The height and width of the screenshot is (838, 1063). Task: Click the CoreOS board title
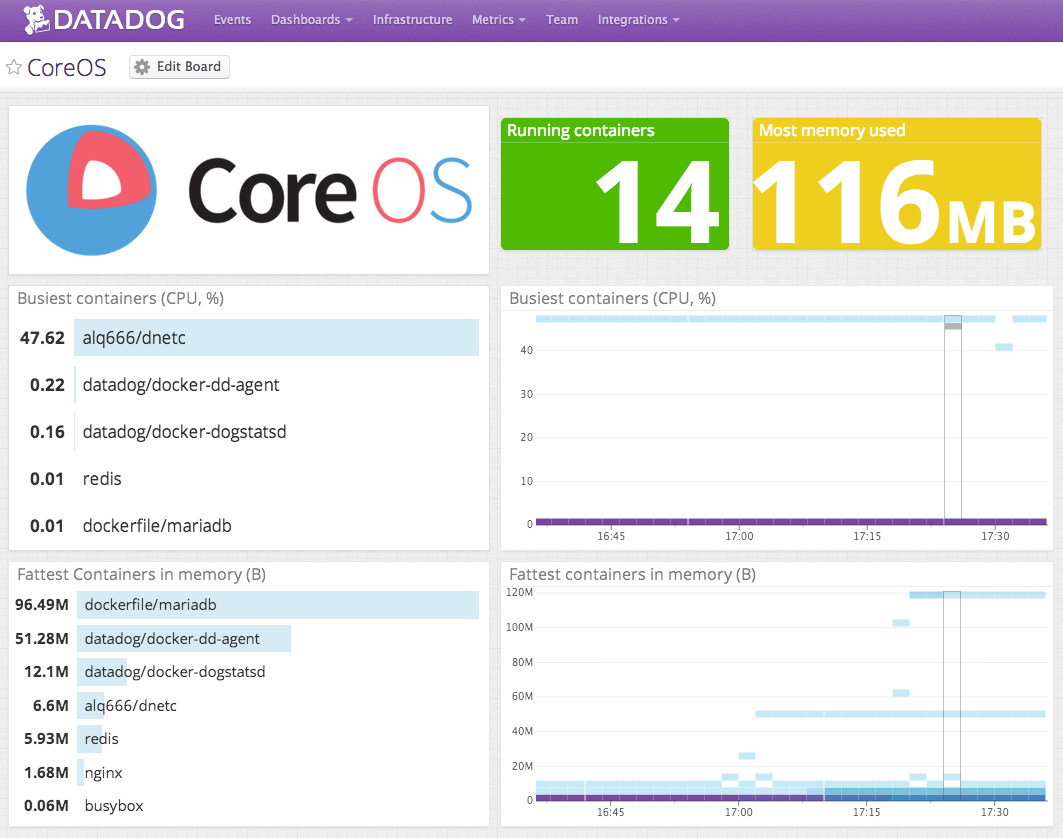coord(66,66)
